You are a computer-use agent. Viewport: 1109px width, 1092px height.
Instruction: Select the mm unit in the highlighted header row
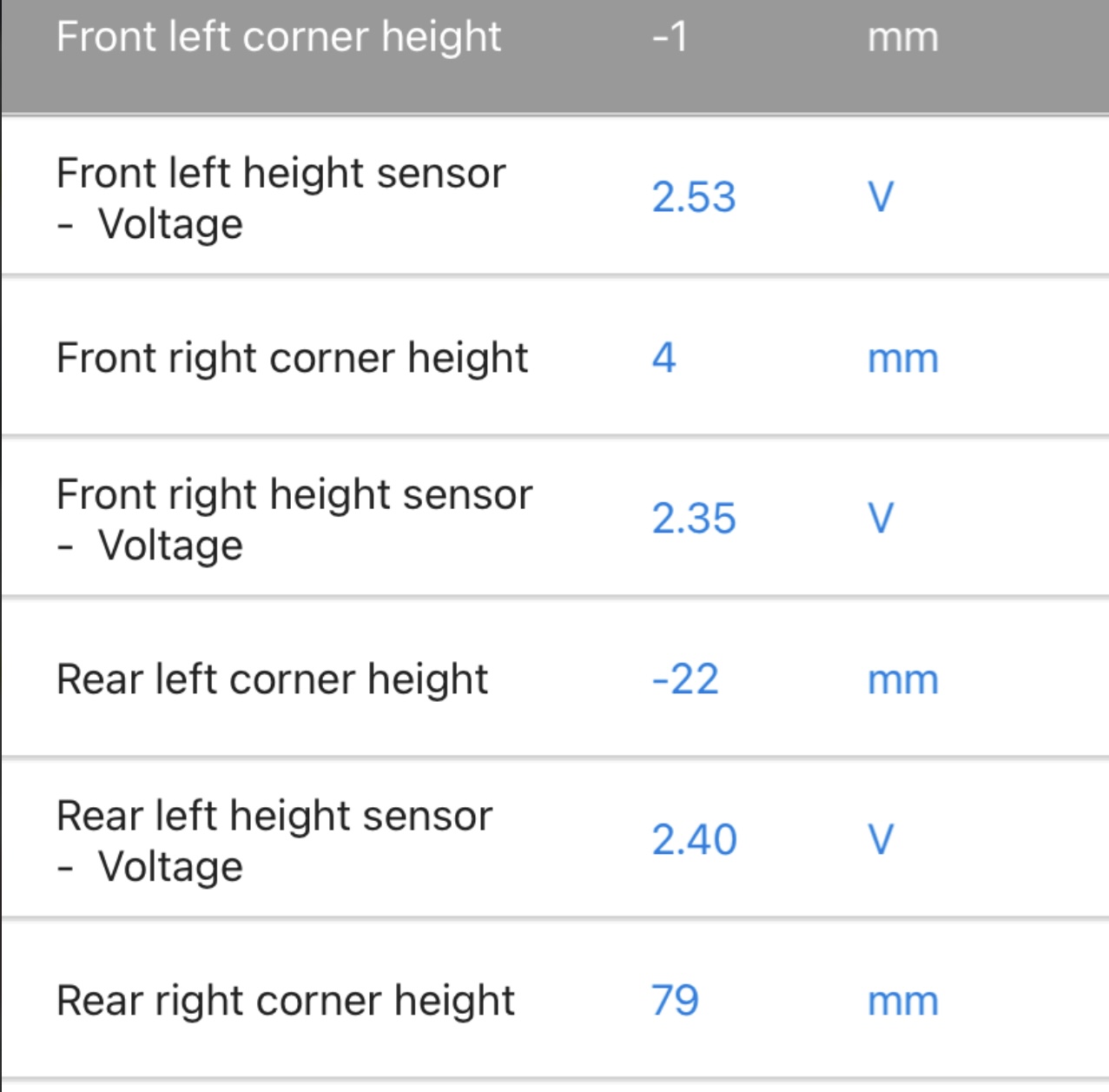[x=903, y=38]
